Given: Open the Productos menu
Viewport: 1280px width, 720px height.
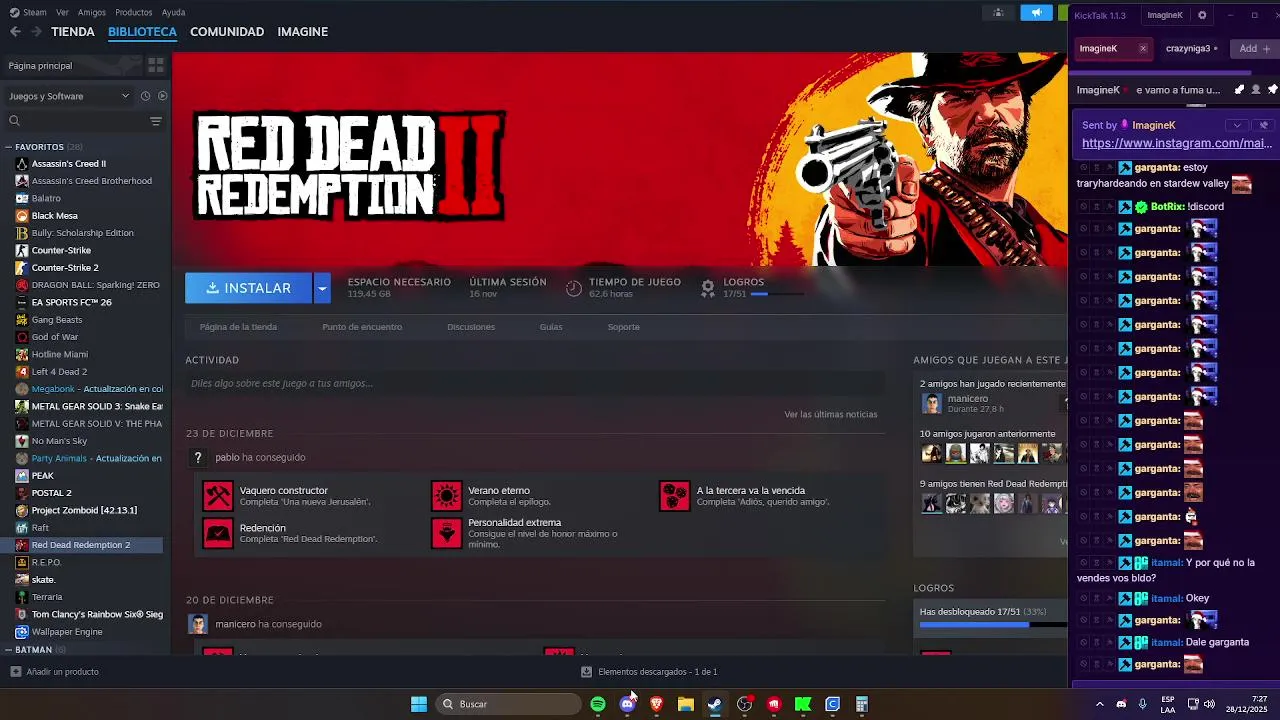Looking at the screenshot, I should click(x=134, y=12).
